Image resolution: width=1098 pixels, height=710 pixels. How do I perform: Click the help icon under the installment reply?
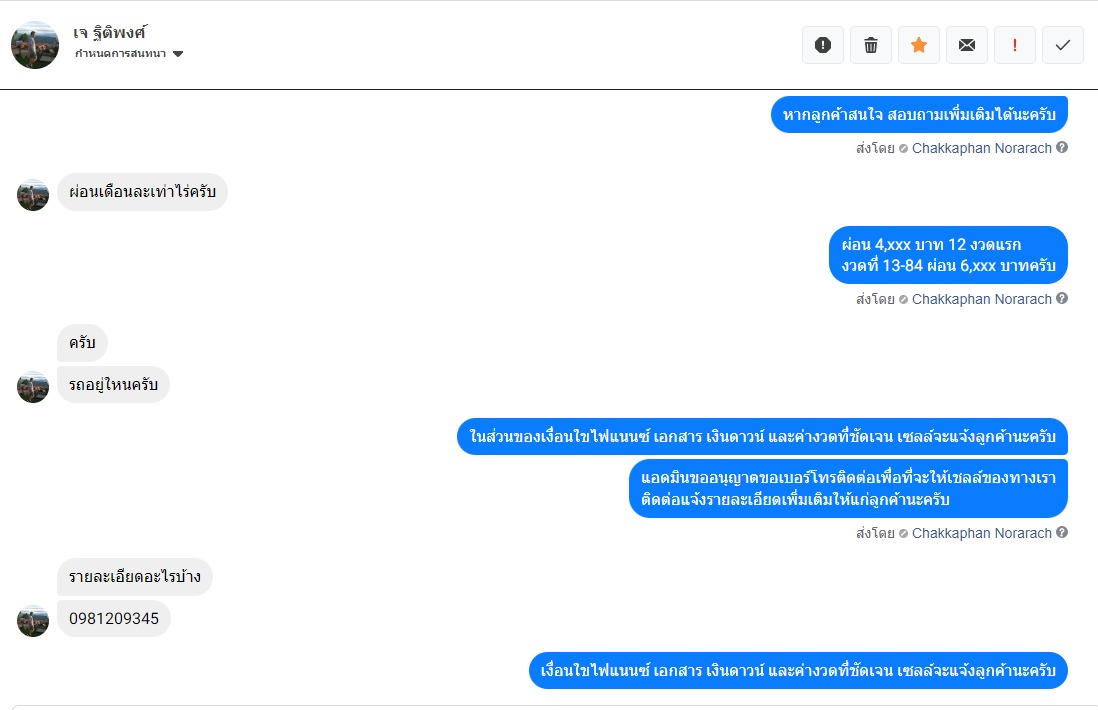pos(1062,299)
